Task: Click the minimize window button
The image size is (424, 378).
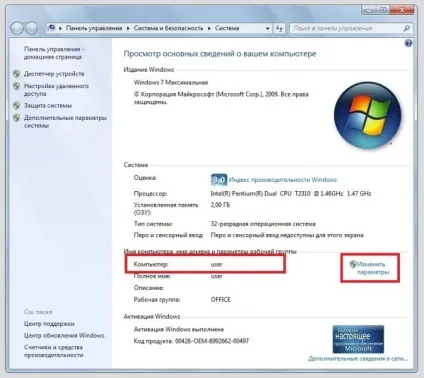Action: 368,10
